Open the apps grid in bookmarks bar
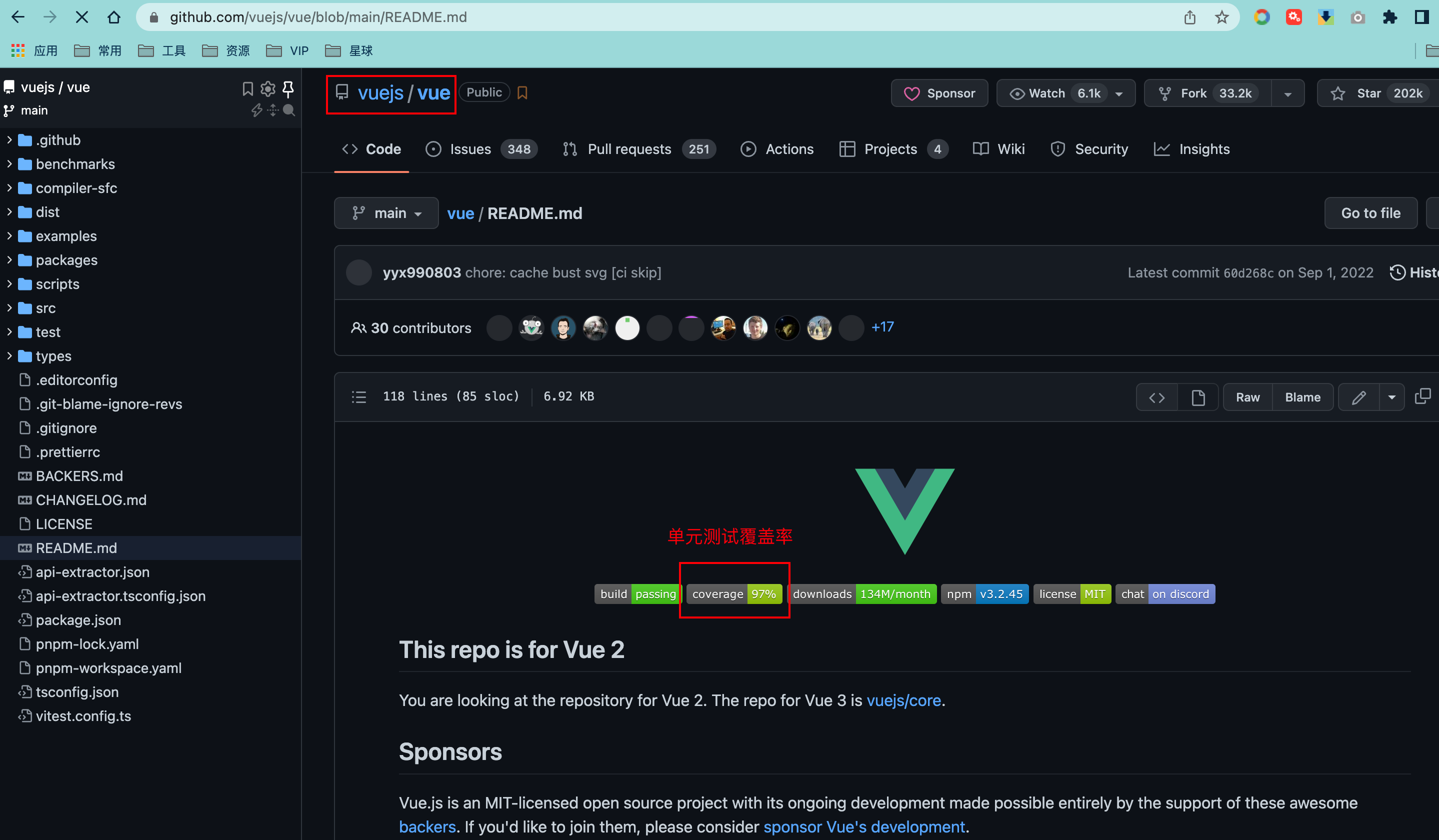The height and width of the screenshot is (840, 1439). (17, 51)
